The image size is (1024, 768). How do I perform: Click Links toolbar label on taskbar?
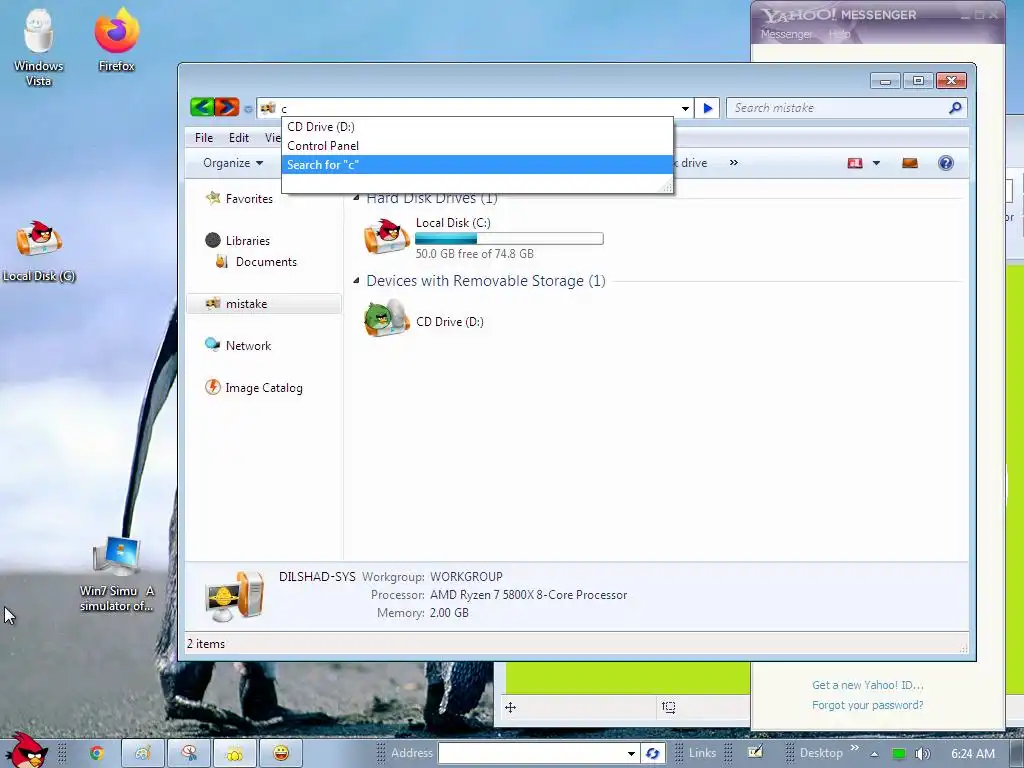702,753
